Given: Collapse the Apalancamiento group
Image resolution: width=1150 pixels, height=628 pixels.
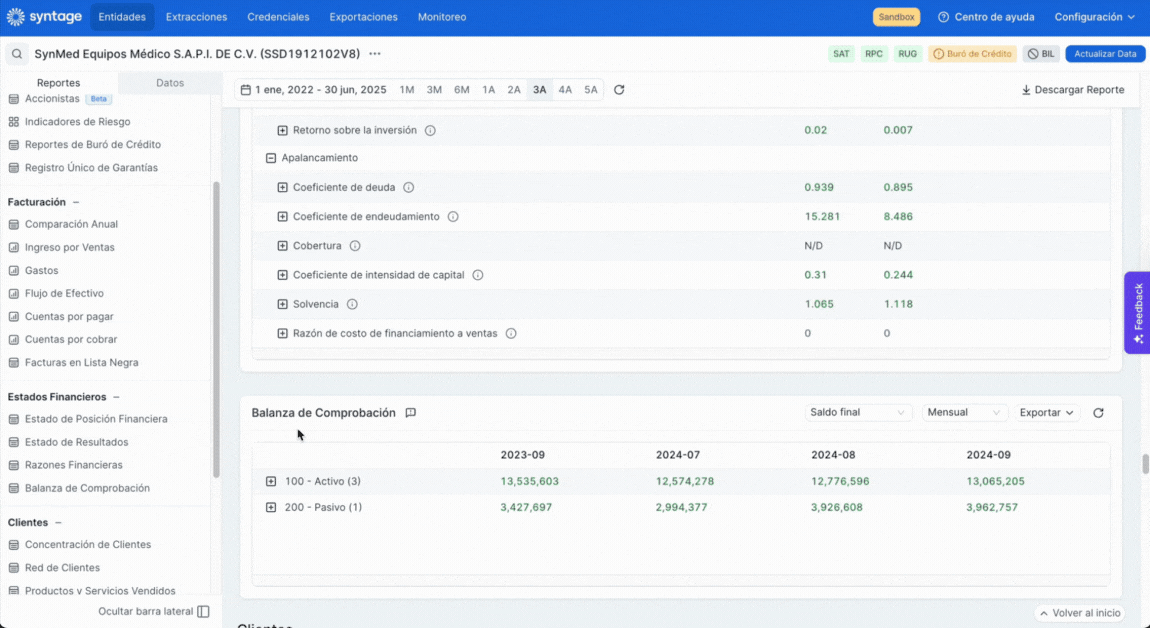Looking at the screenshot, I should [x=271, y=158].
